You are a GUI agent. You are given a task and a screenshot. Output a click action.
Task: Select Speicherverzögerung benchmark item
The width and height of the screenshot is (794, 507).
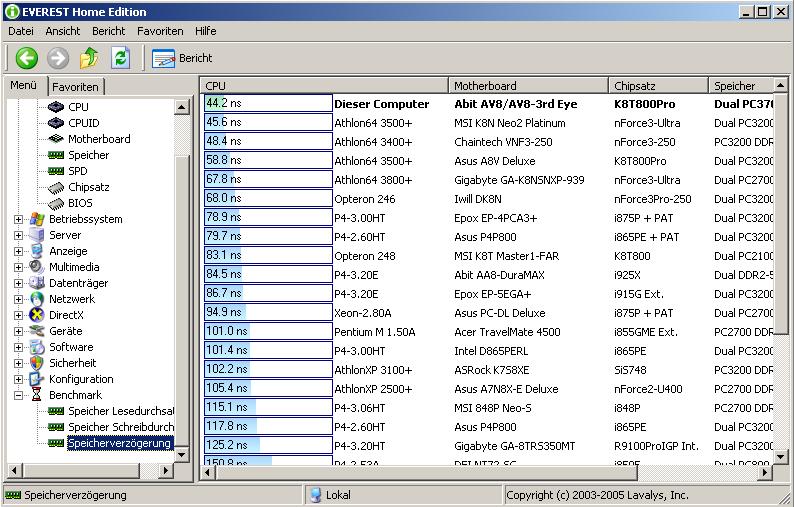(120, 443)
